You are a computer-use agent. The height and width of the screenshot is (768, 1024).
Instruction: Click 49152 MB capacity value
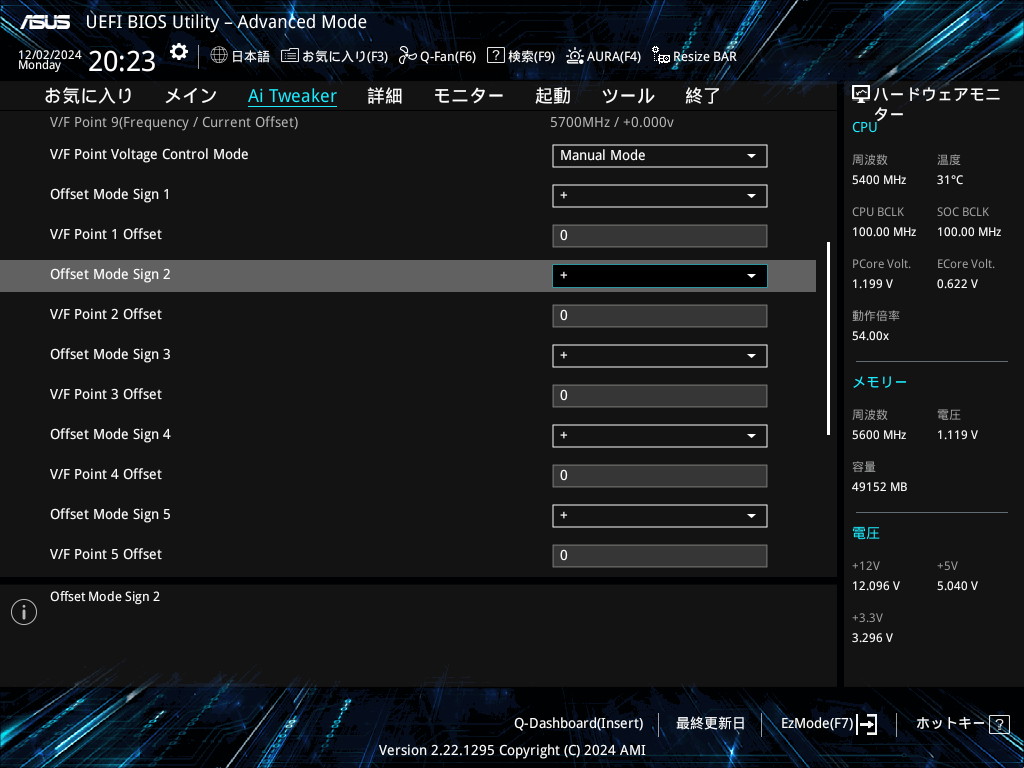879,487
